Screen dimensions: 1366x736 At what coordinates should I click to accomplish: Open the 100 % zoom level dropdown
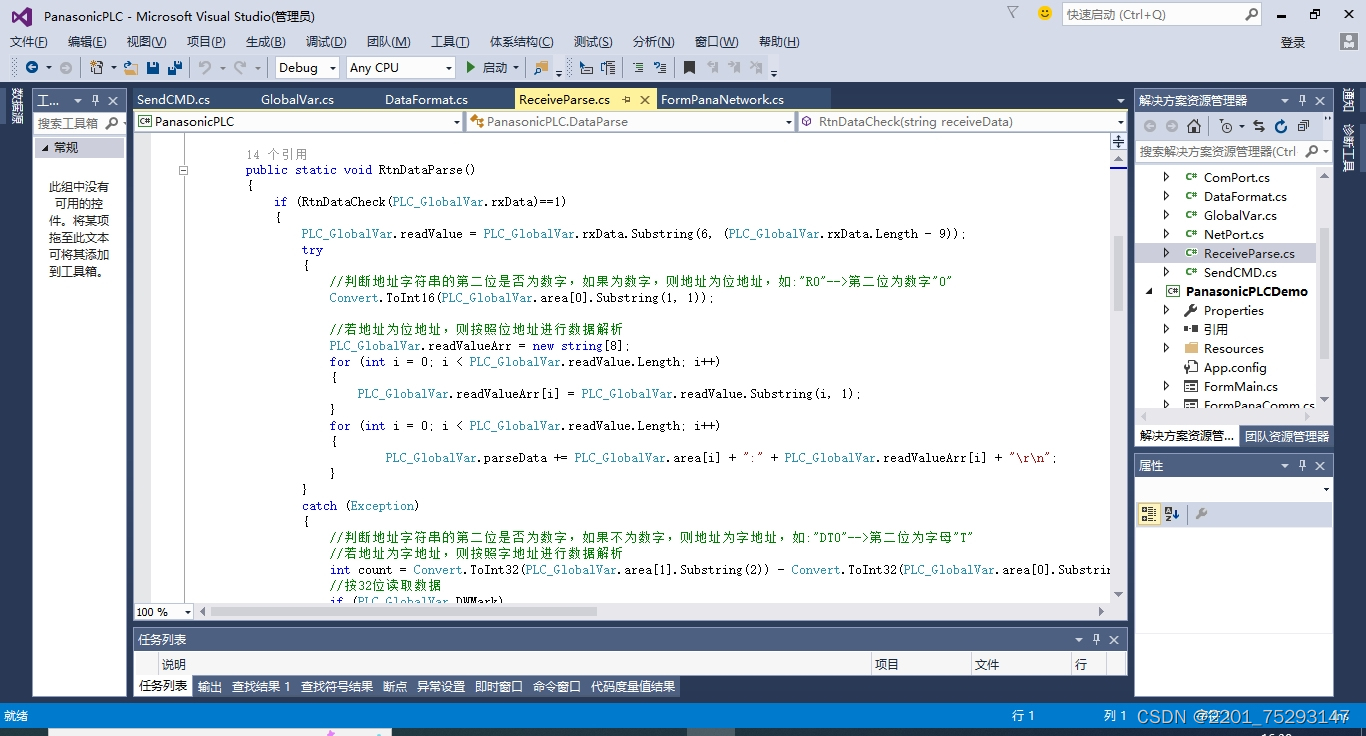pos(188,612)
